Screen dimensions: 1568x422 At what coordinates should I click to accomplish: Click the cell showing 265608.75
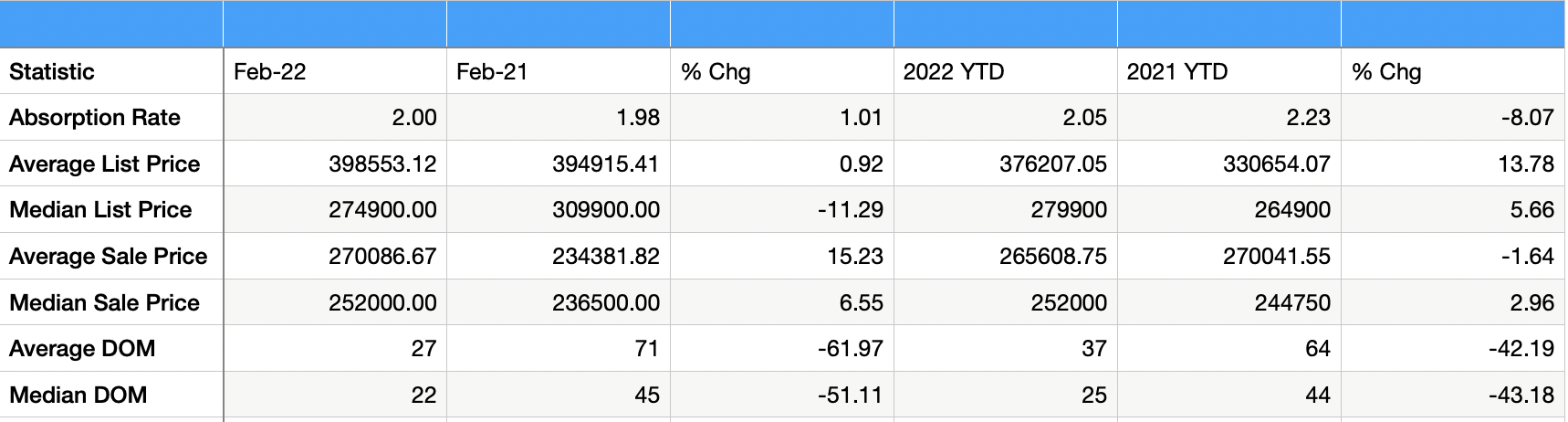pos(1005,256)
